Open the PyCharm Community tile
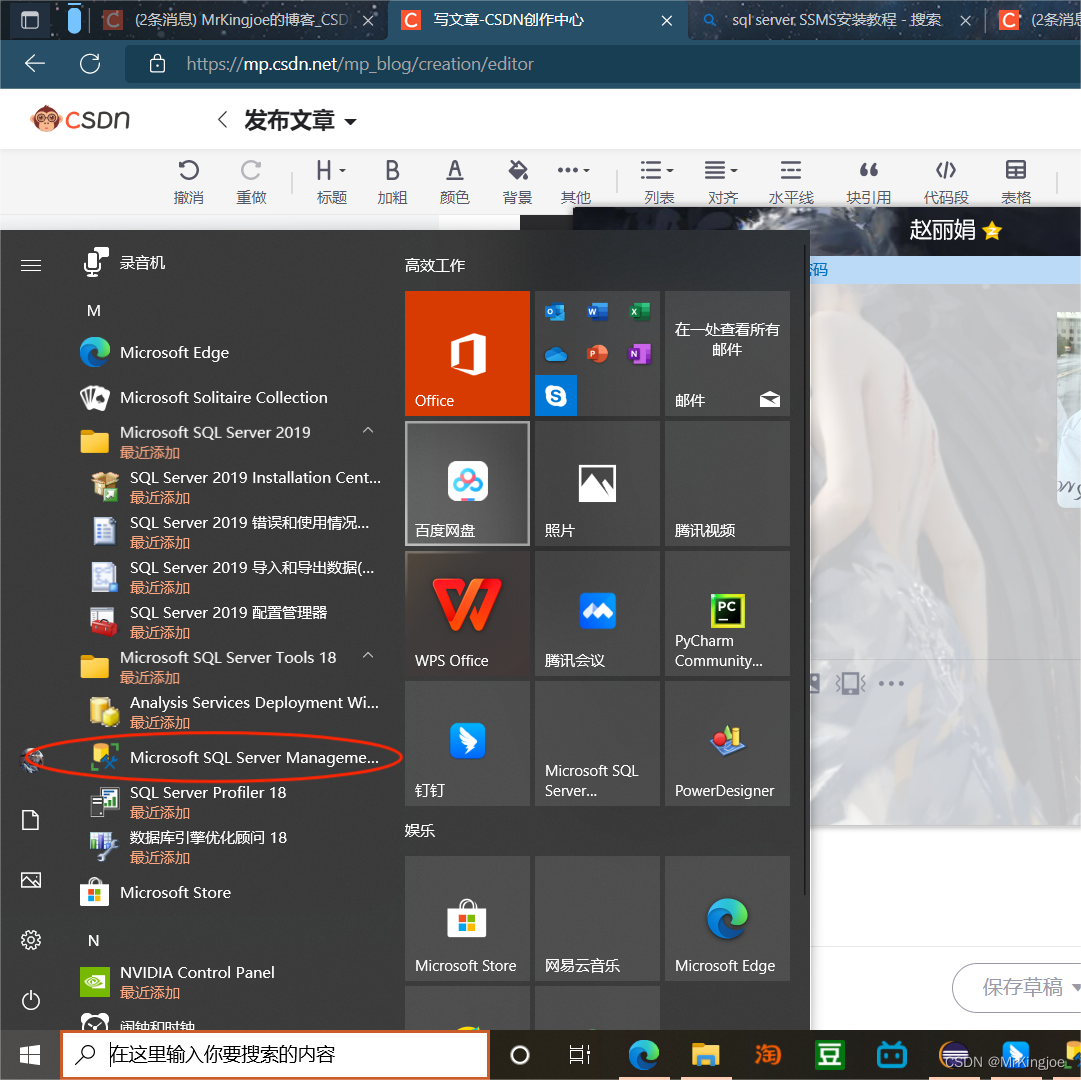This screenshot has height=1080, width=1081. click(727, 613)
